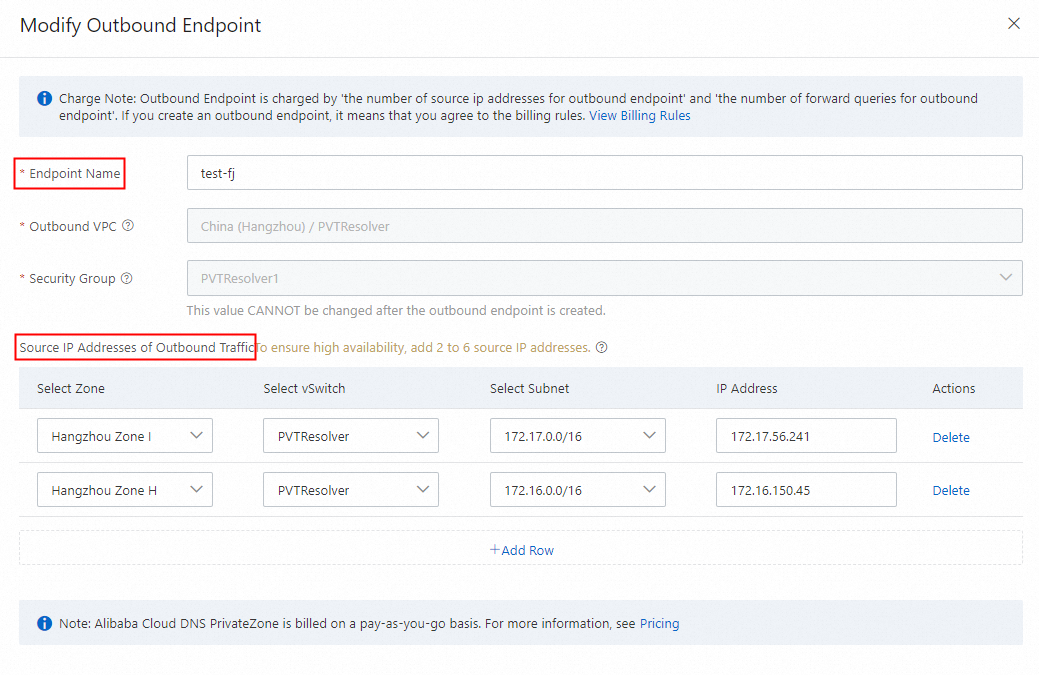The height and width of the screenshot is (675, 1039).
Task: Open the Hangzhou Zone H dropdown
Action: [x=125, y=490]
